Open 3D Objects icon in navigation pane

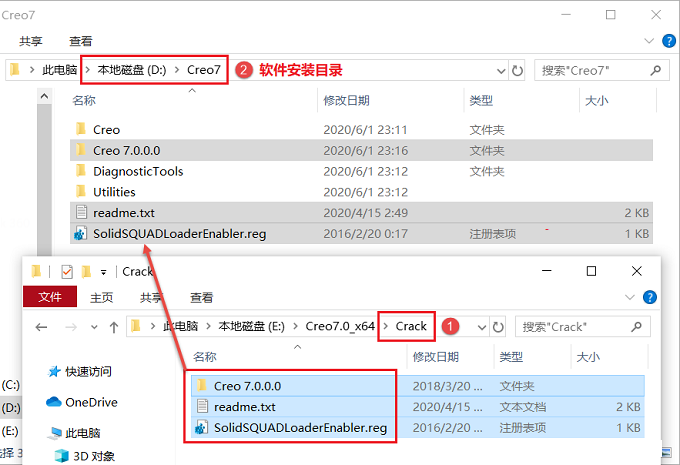[62, 456]
